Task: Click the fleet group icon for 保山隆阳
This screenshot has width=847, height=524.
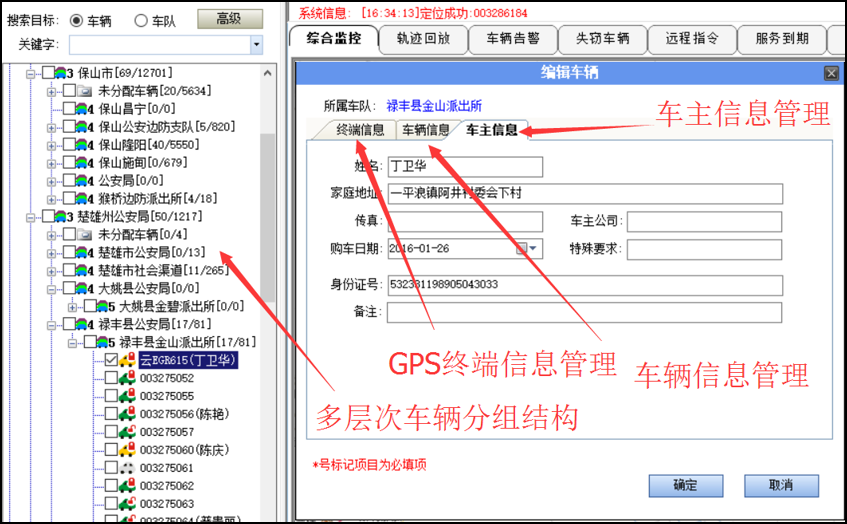Action: tap(84, 145)
